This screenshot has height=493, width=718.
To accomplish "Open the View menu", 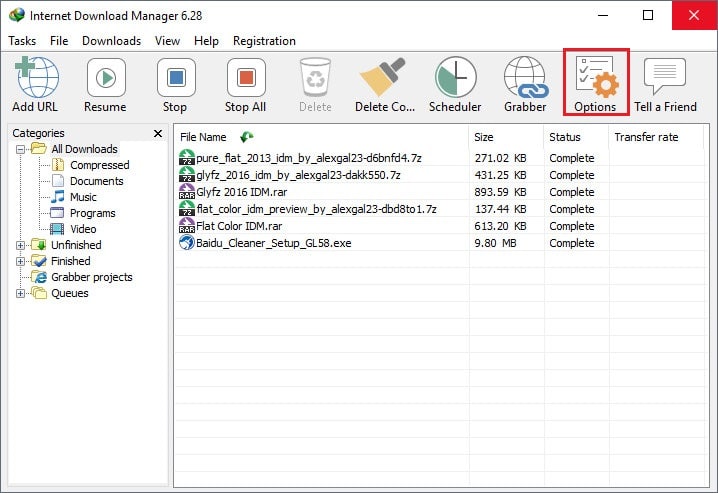I will [x=167, y=41].
